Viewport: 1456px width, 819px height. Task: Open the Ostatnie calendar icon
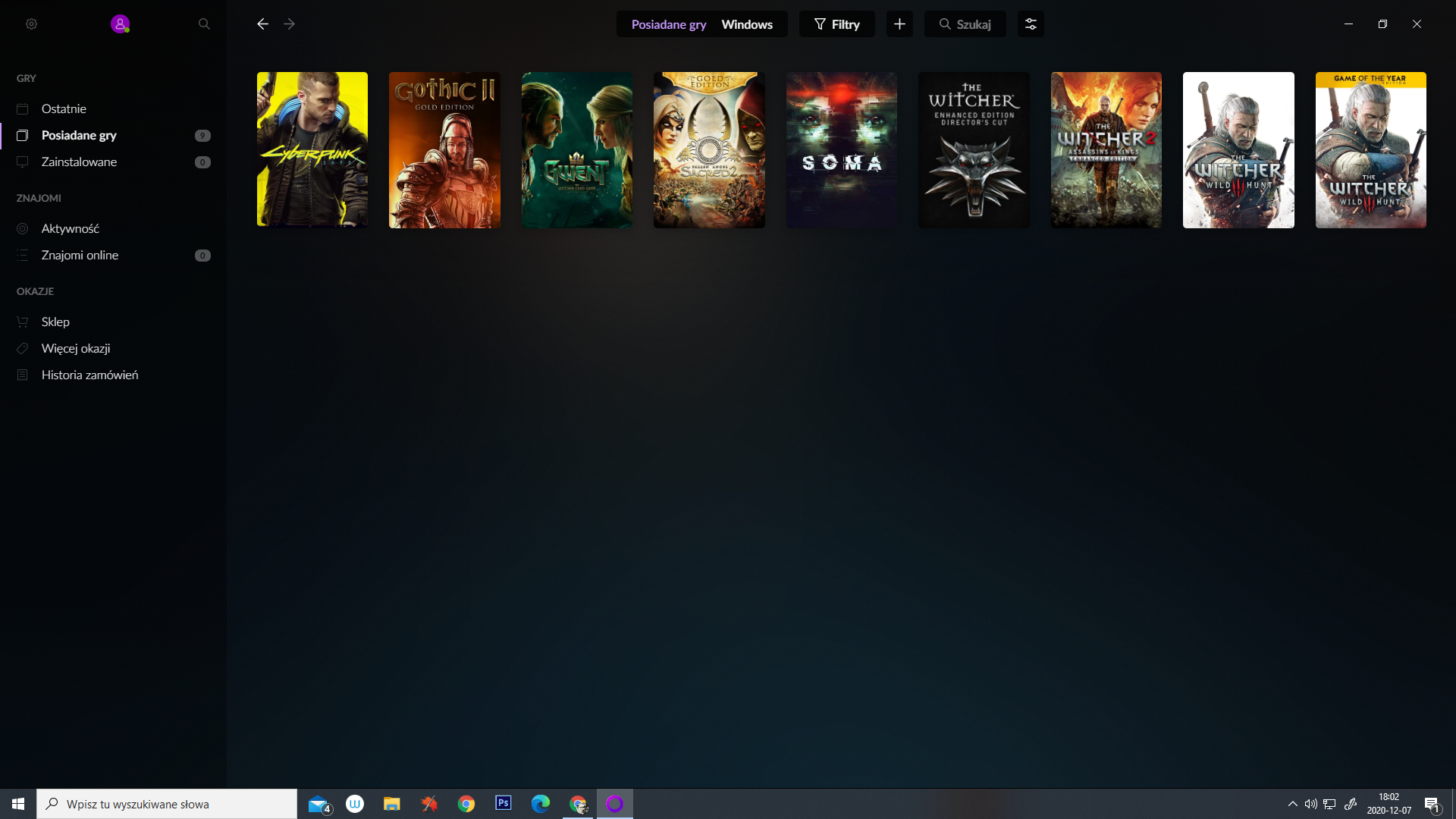click(23, 108)
